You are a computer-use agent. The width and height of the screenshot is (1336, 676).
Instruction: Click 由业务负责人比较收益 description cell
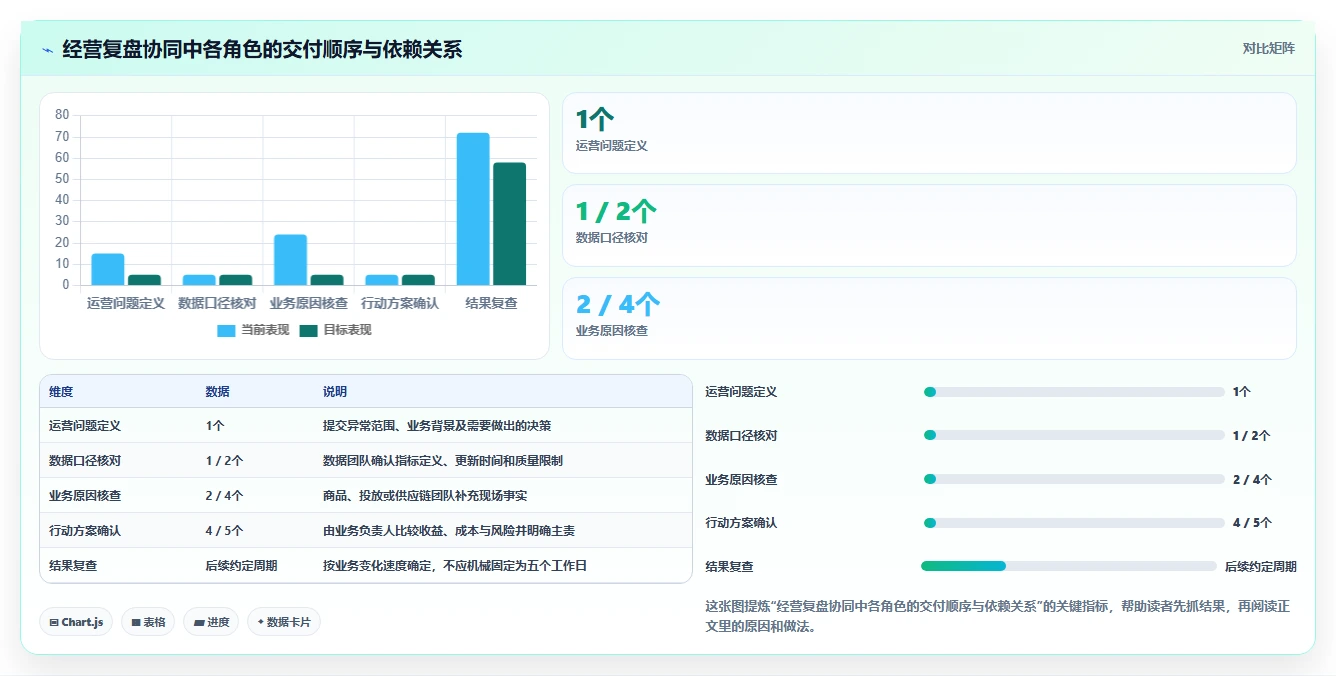[x=449, y=530]
